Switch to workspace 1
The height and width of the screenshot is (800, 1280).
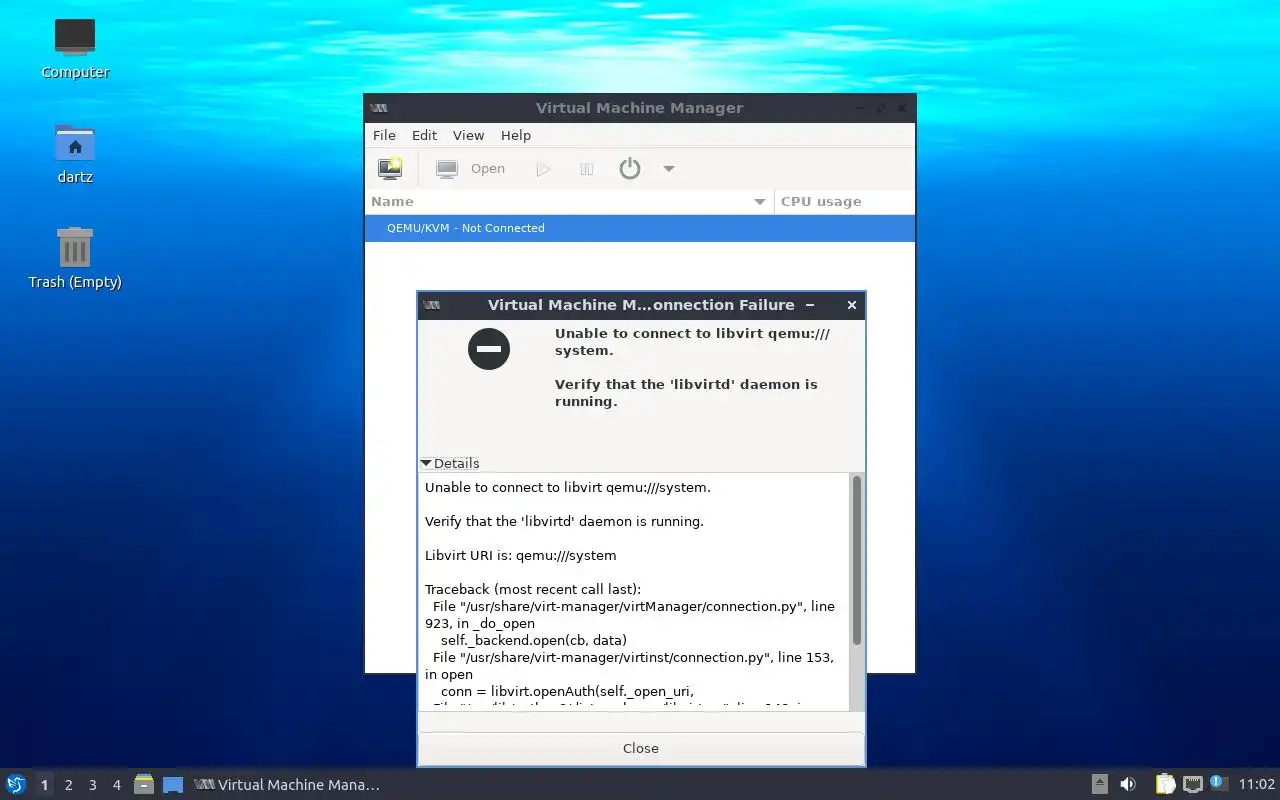pos(44,785)
